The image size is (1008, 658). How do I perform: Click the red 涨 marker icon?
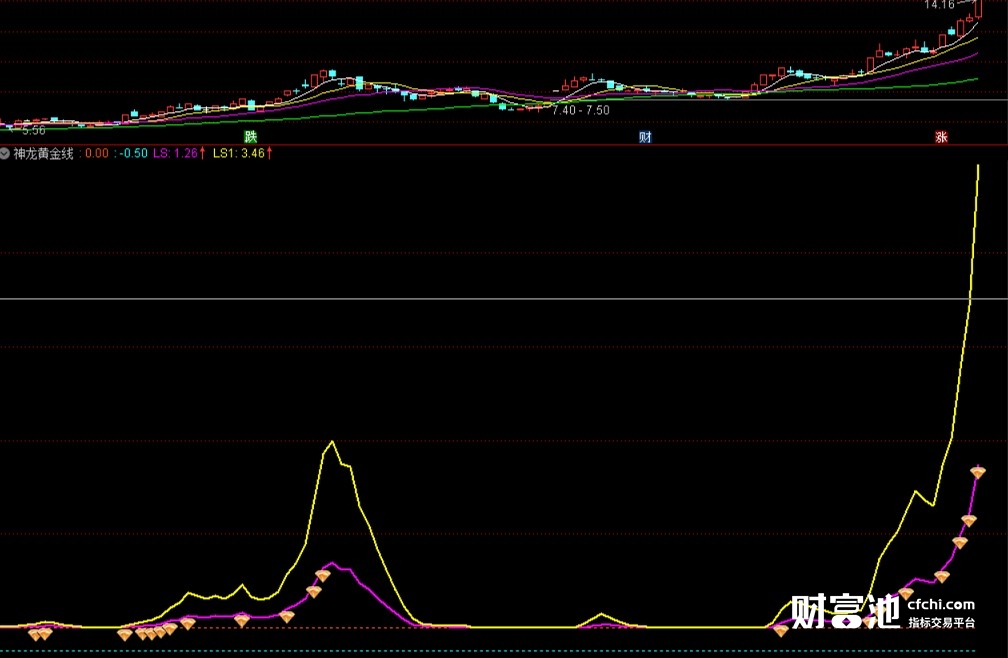(941, 137)
